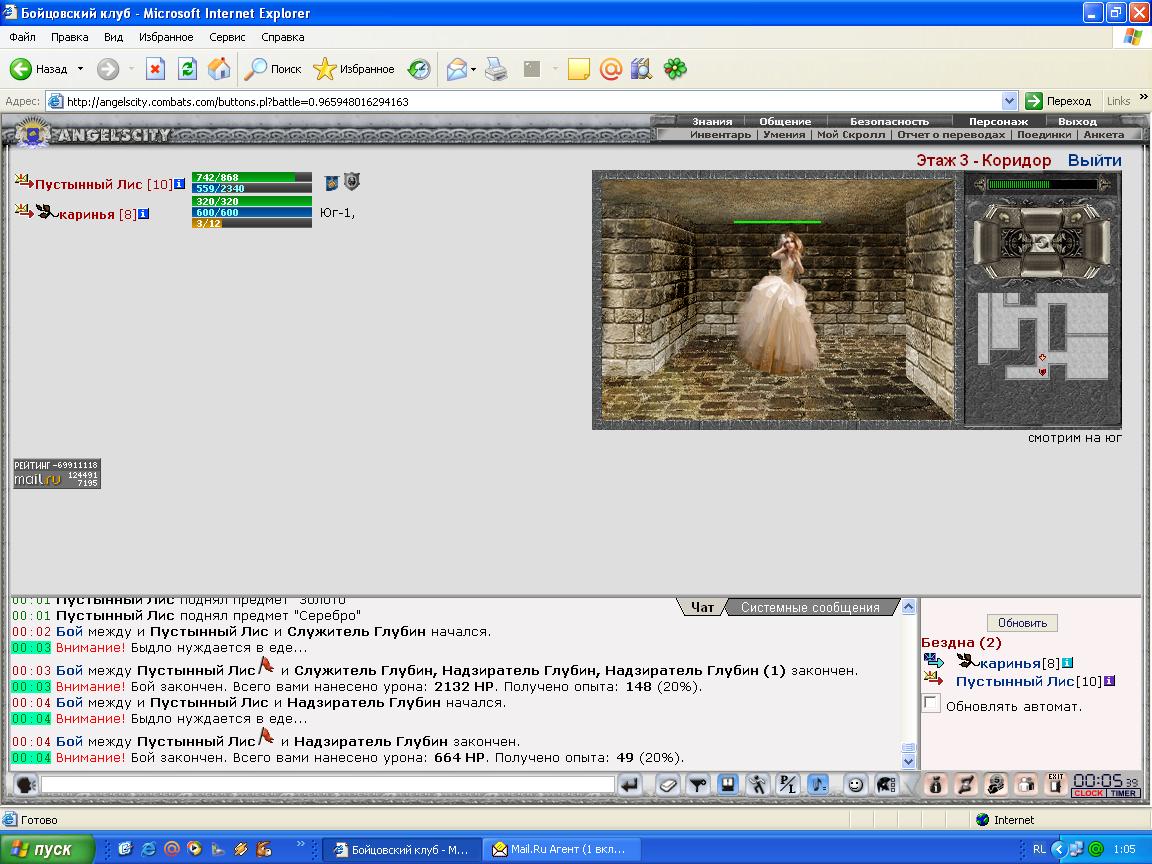Switch to Системные сообщения tab

810,608
